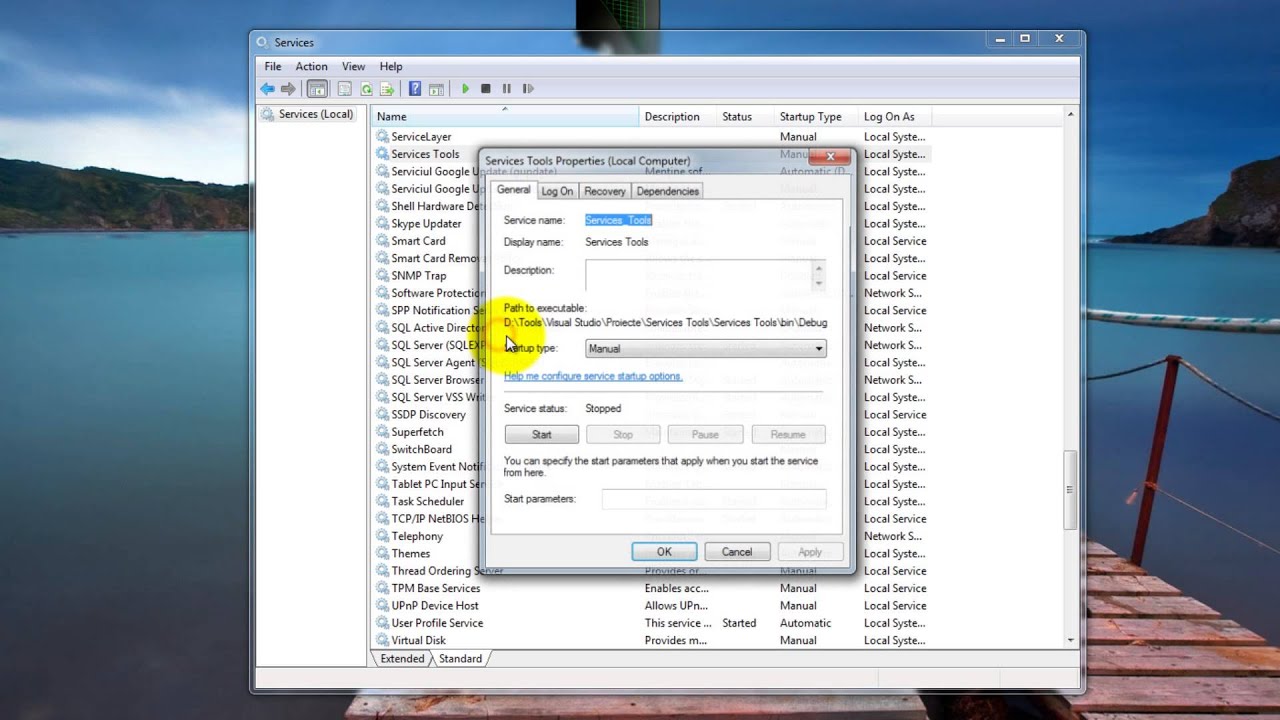This screenshot has width=1280, height=720.
Task: Click the Start button in Properties dialog
Action: tap(542, 435)
